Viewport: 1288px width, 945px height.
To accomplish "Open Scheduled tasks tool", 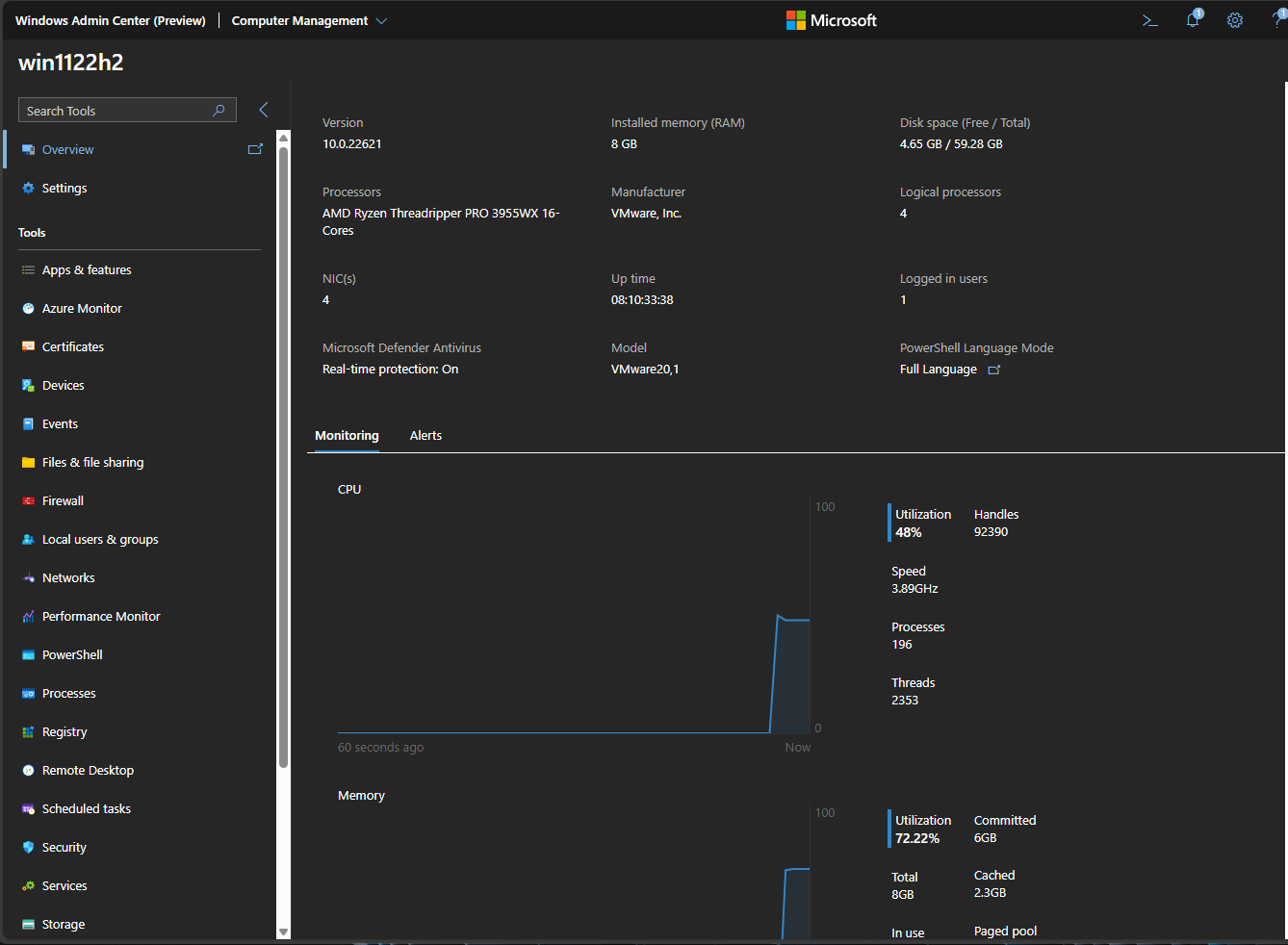I will click(x=87, y=808).
